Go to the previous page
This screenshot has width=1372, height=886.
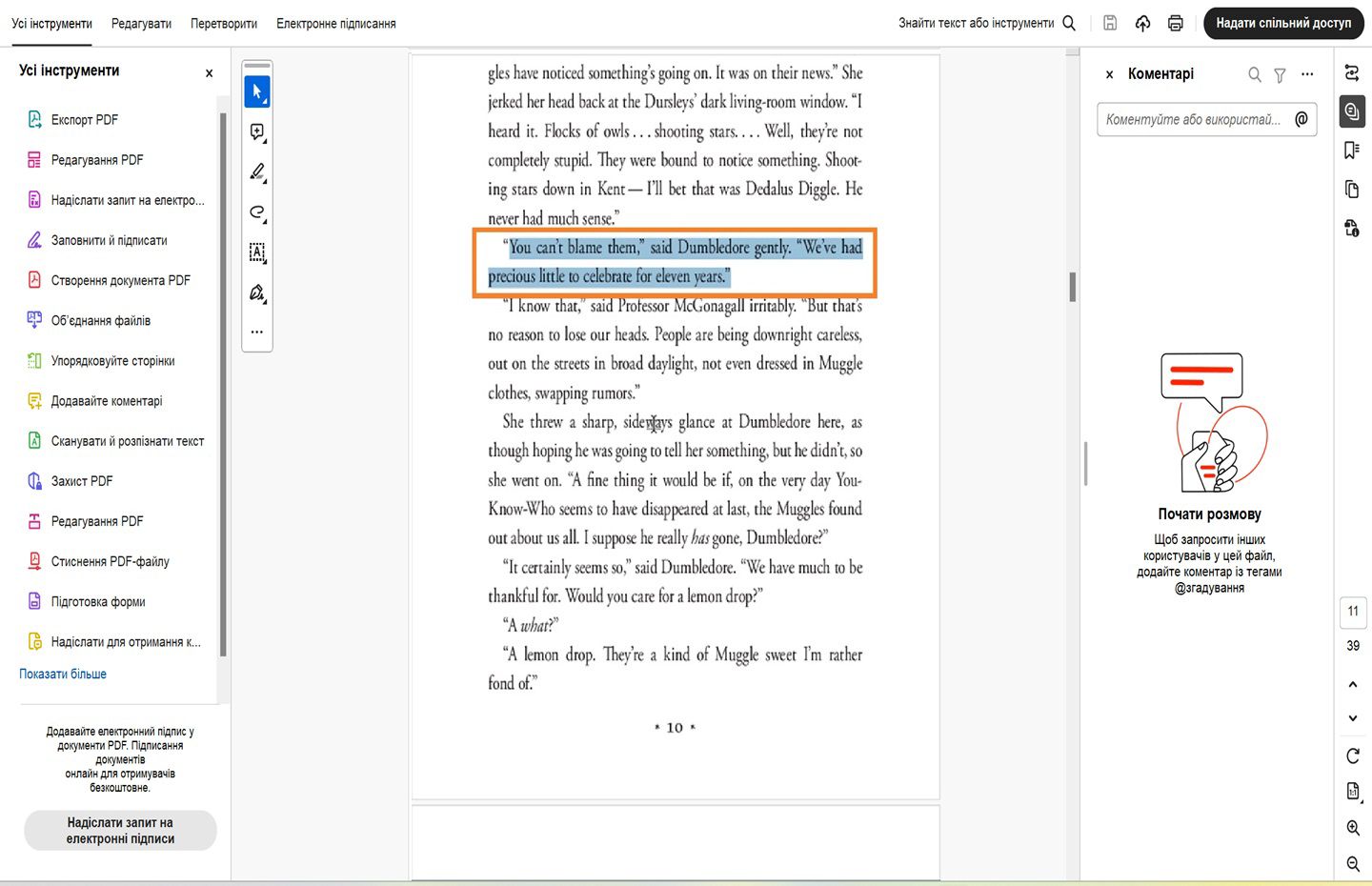click(x=1353, y=684)
